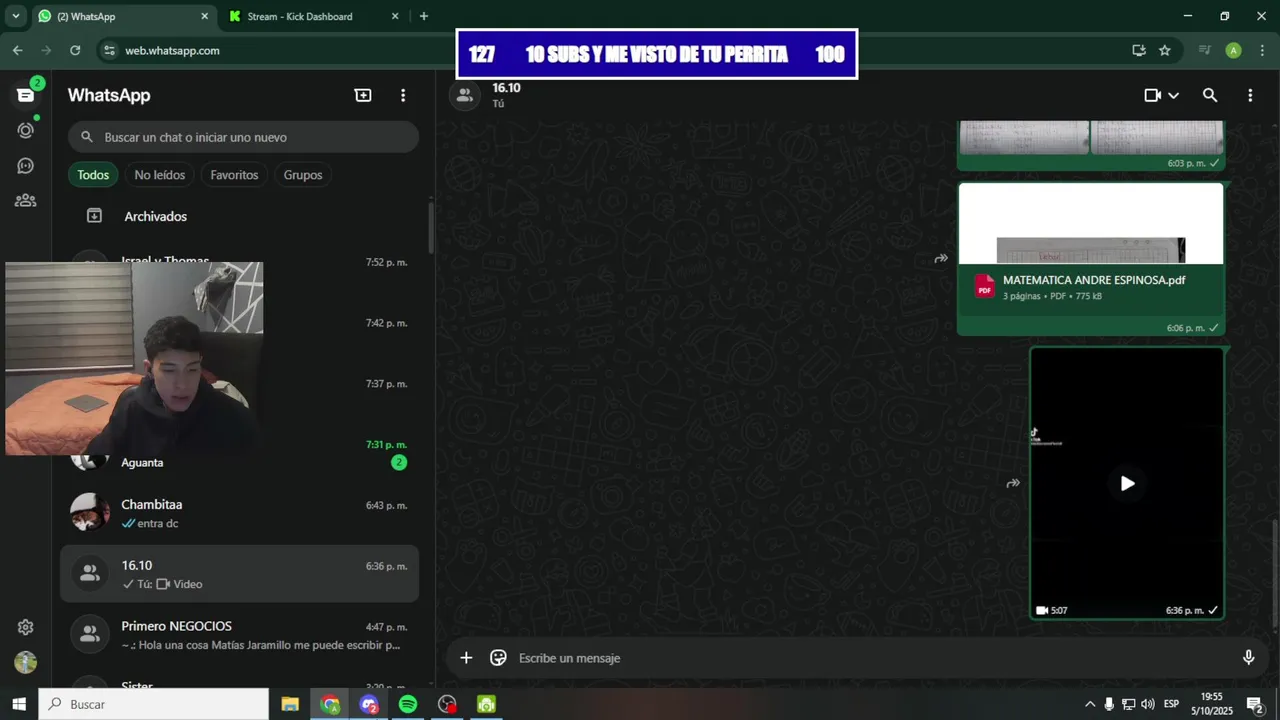
Task: Open the tab search dropdown arrow
Action: [15, 16]
